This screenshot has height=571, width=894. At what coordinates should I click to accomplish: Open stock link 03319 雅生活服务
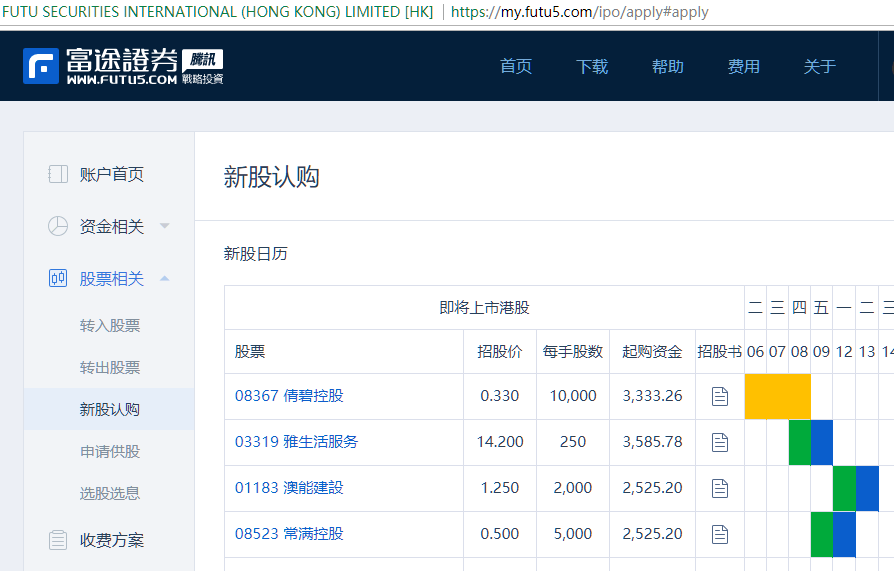296,442
